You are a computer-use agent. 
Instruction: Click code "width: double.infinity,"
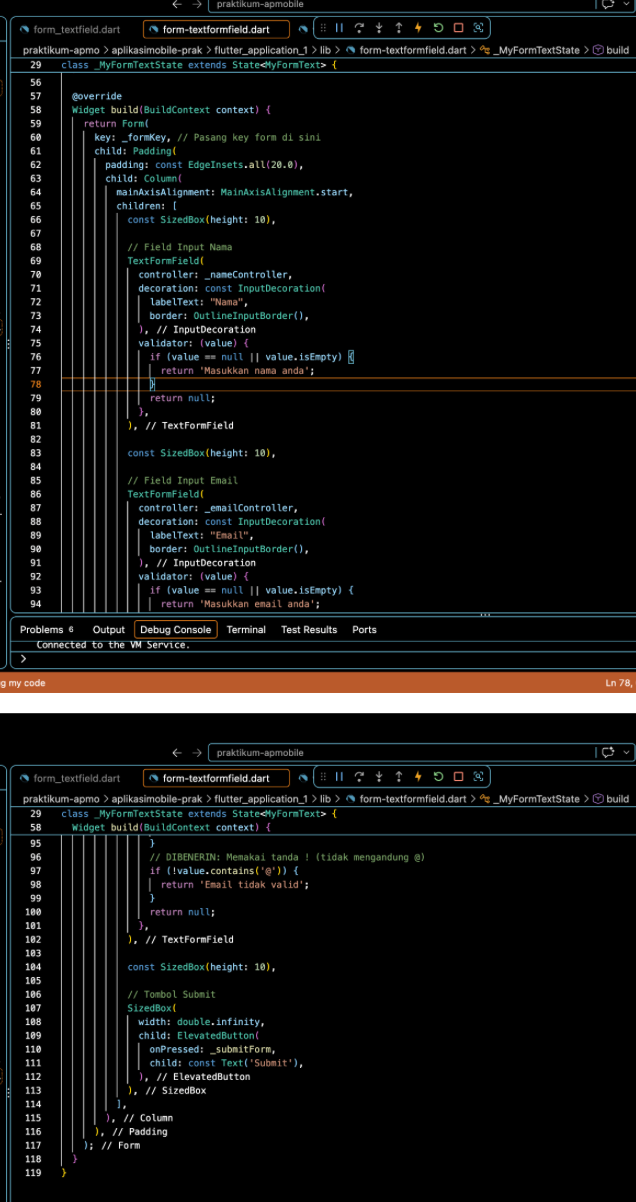(x=201, y=1022)
